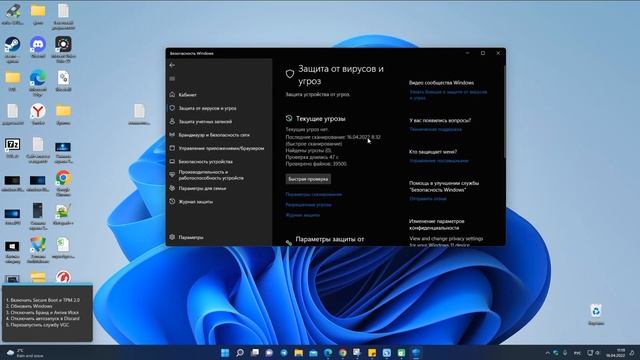Click the Текущие угрозы heading

coord(320,119)
